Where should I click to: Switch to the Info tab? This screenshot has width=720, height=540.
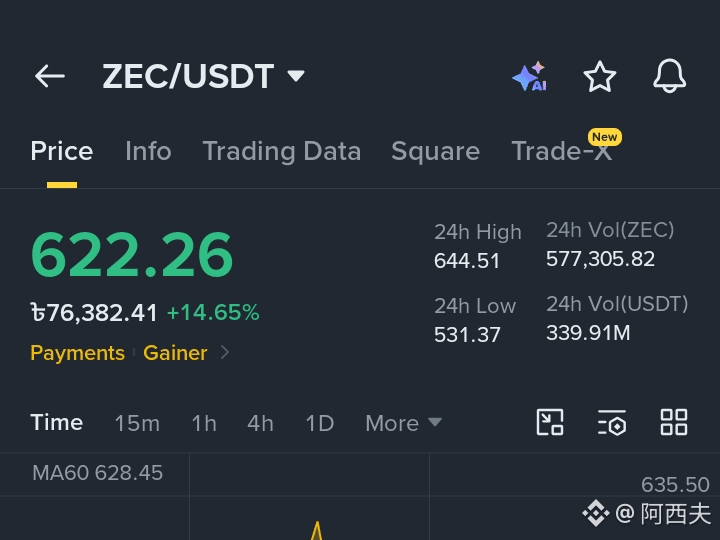pyautogui.click(x=148, y=151)
